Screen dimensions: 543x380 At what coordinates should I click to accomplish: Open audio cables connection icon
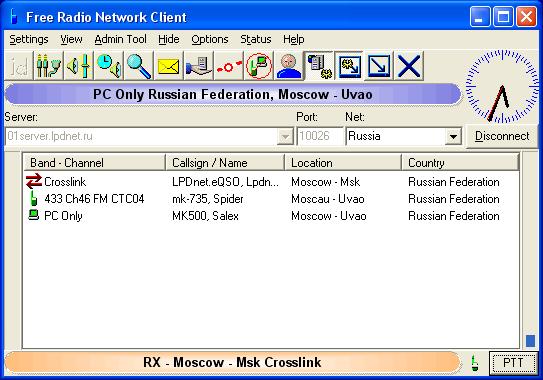[x=48, y=66]
